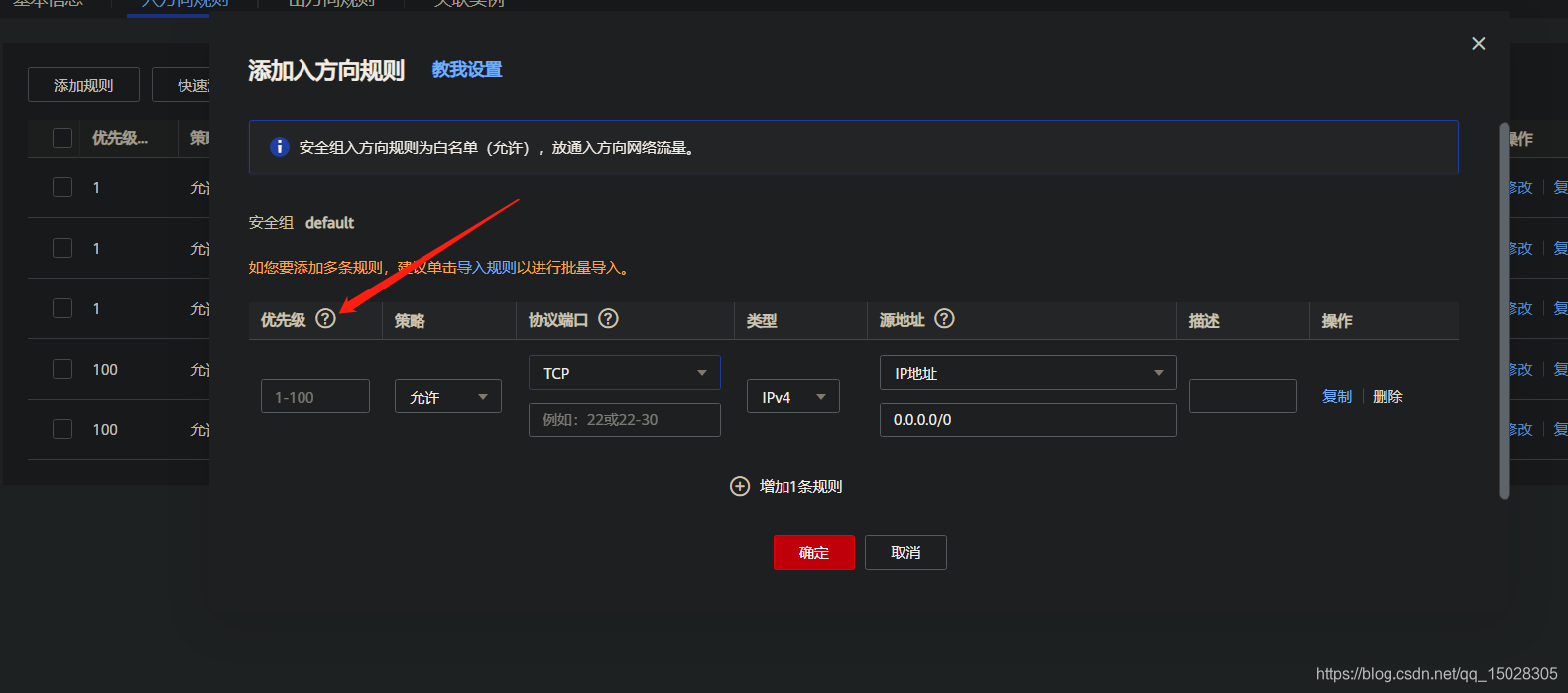Open the IPv4 type dropdown
The height and width of the screenshot is (693, 1568).
pyautogui.click(x=793, y=397)
